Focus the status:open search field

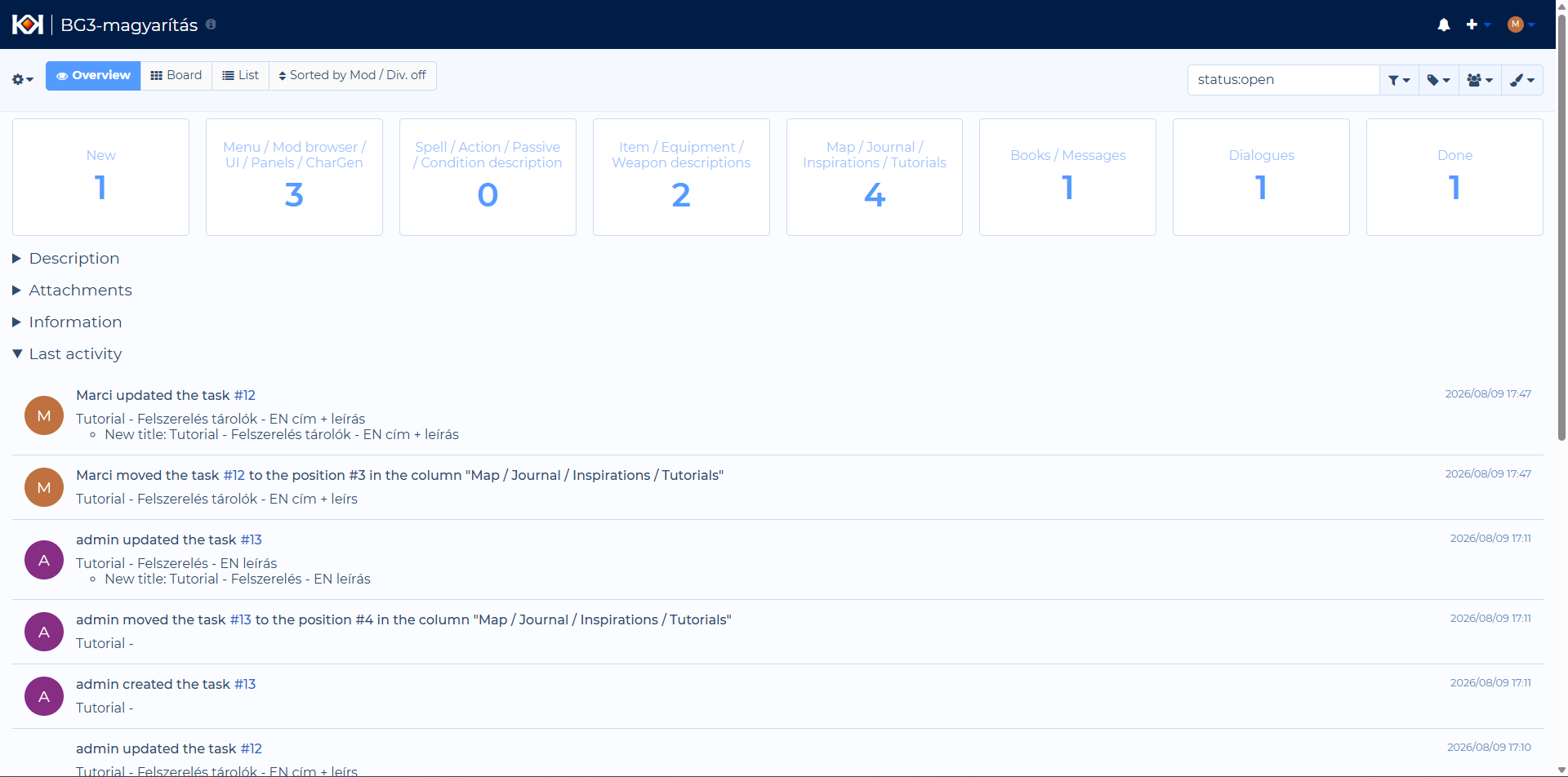click(x=1283, y=79)
